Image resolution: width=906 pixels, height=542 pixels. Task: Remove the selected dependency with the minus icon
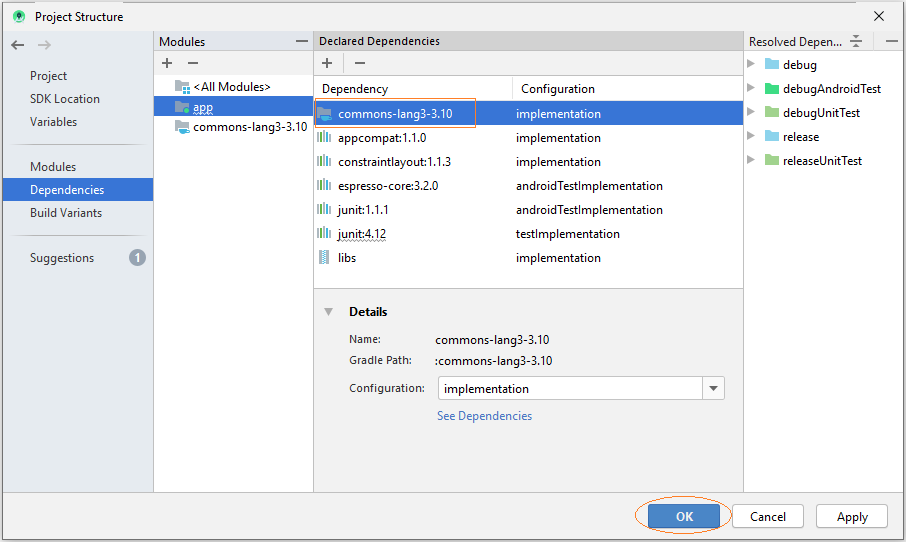[x=359, y=63]
